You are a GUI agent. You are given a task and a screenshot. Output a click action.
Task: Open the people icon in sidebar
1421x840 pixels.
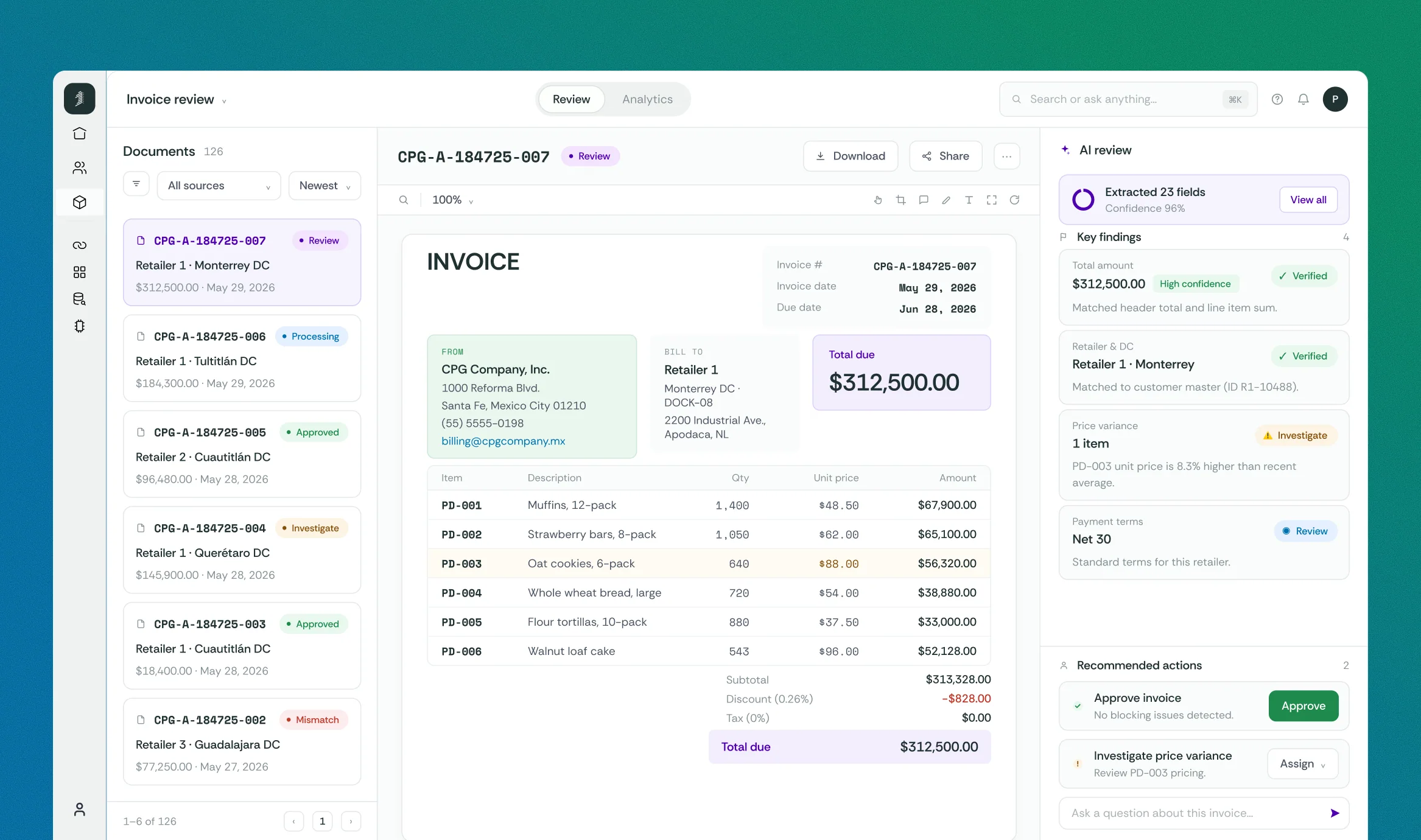(79, 168)
